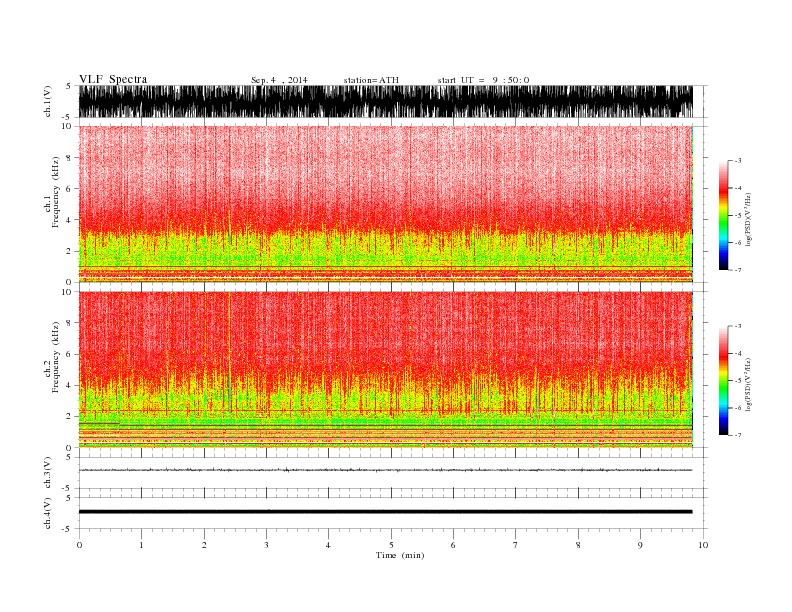Click the color bar beside ch.1 spectrogram
The height and width of the screenshot is (612, 792).
[724, 215]
